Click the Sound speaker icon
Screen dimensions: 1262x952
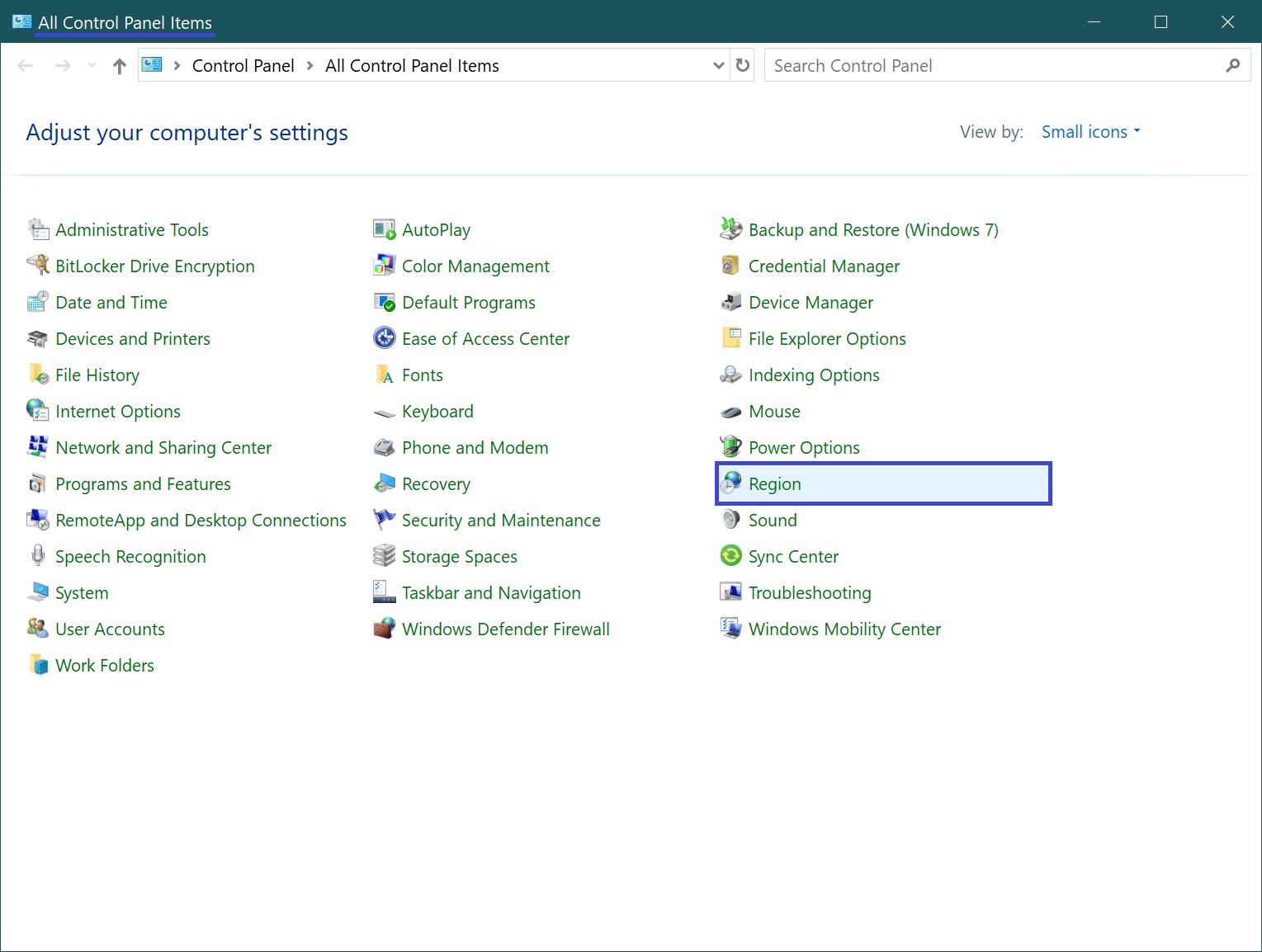tap(731, 520)
